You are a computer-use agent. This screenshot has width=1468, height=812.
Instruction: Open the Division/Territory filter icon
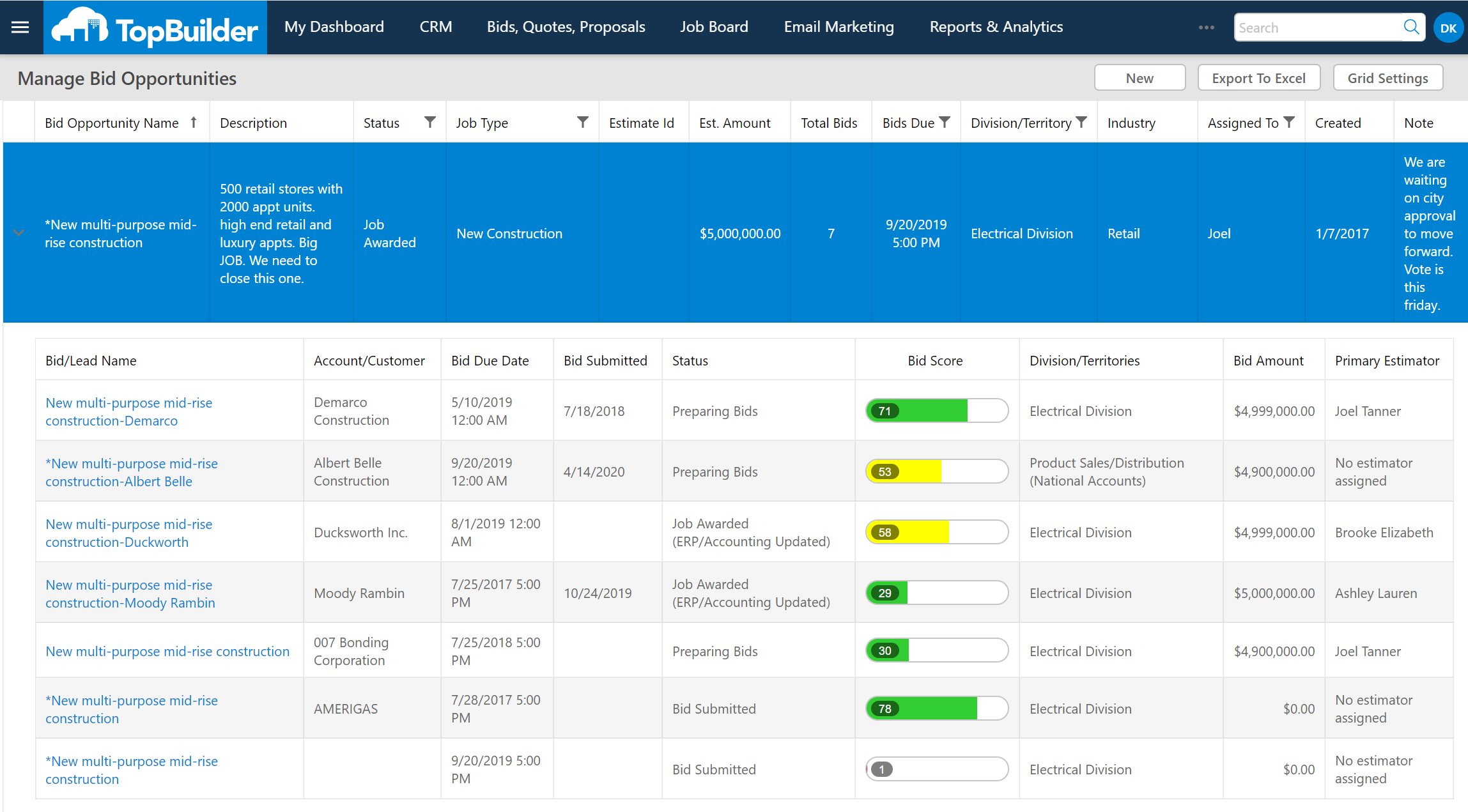1081,122
